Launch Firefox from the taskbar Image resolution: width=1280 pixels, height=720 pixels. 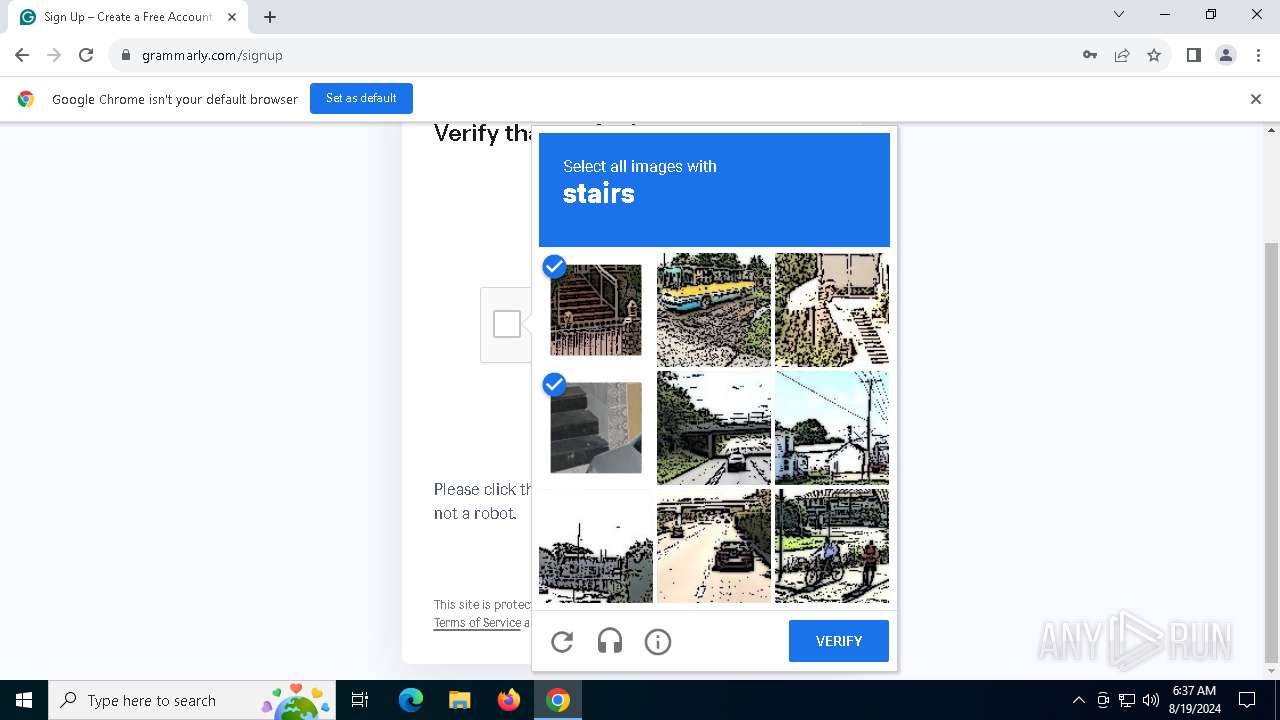point(508,700)
